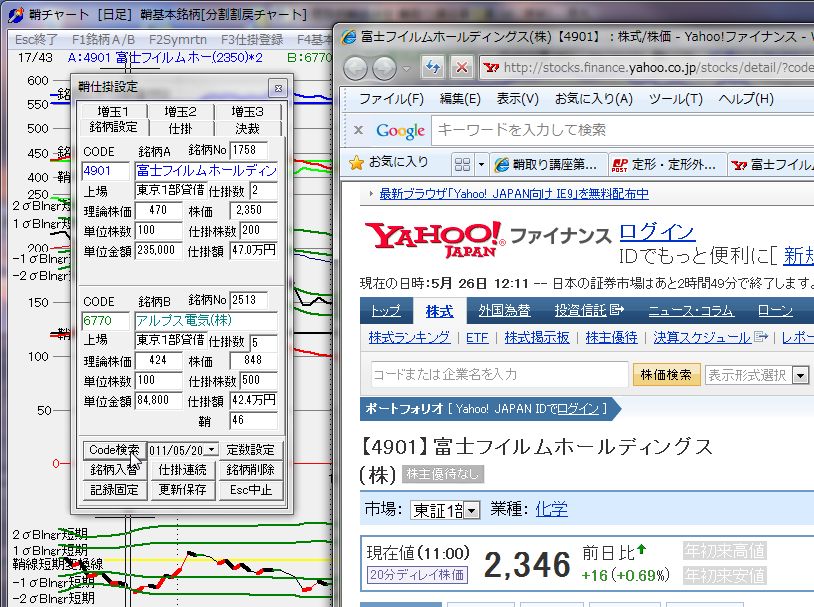Click the browser address bar
Screen dimensions: 814x607
click(647, 68)
